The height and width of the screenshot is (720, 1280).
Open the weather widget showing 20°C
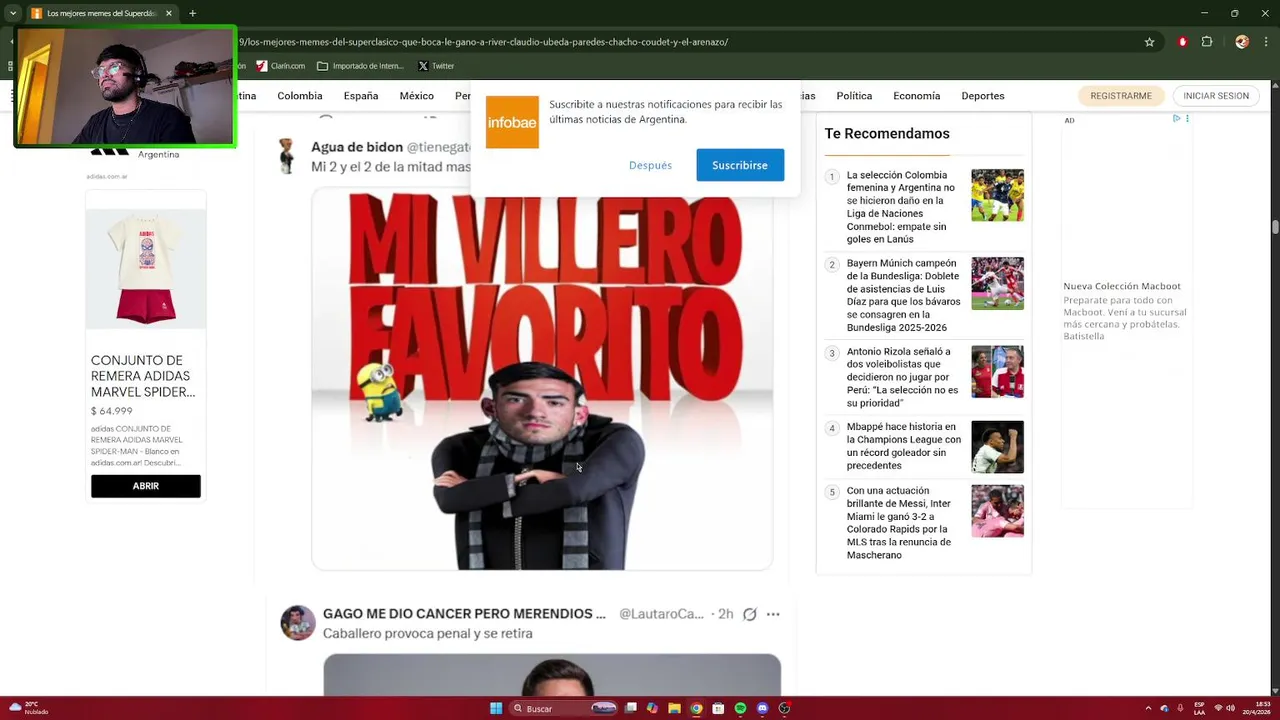(x=29, y=708)
